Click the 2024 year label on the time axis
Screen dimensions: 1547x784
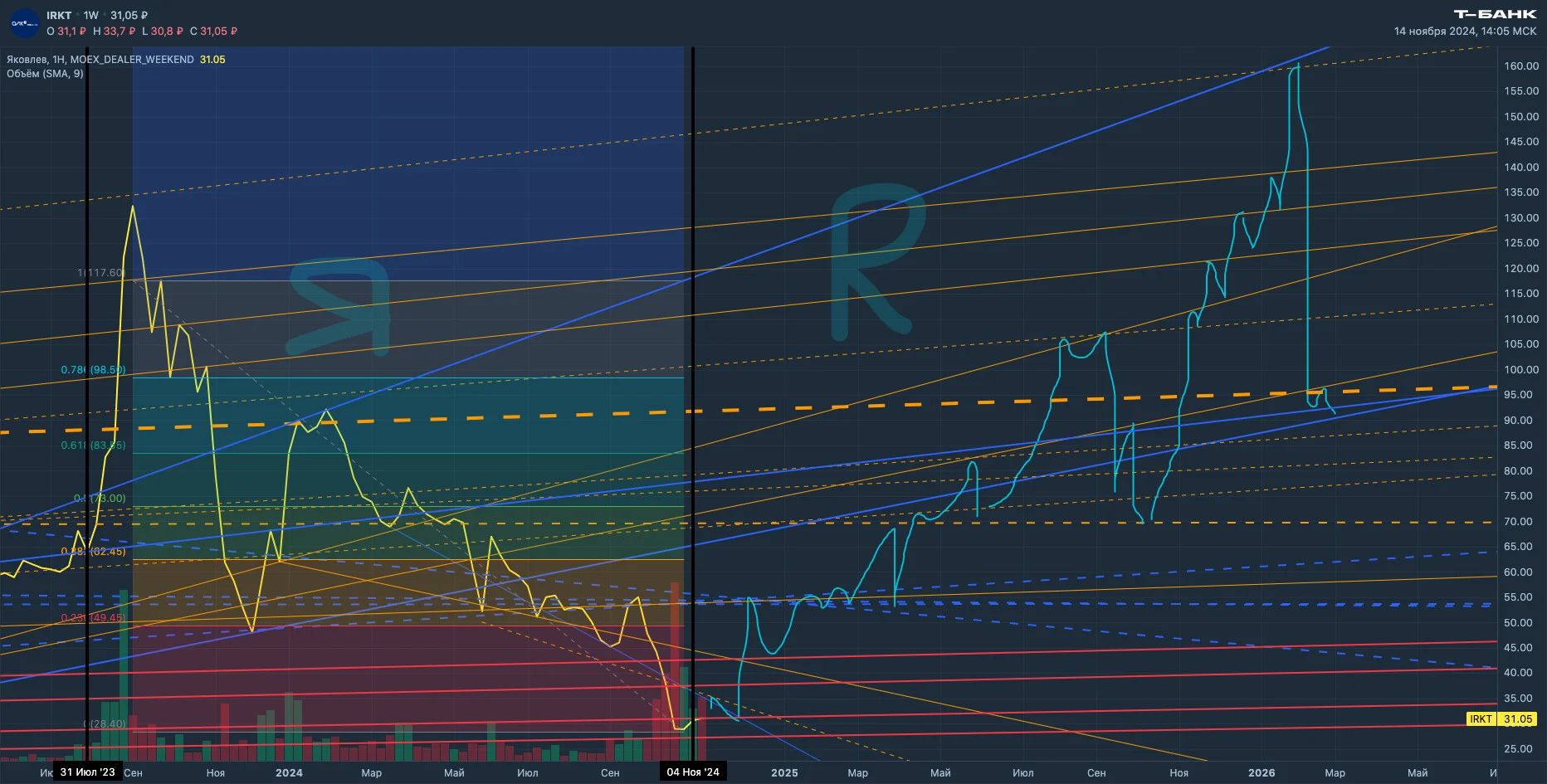coord(289,772)
